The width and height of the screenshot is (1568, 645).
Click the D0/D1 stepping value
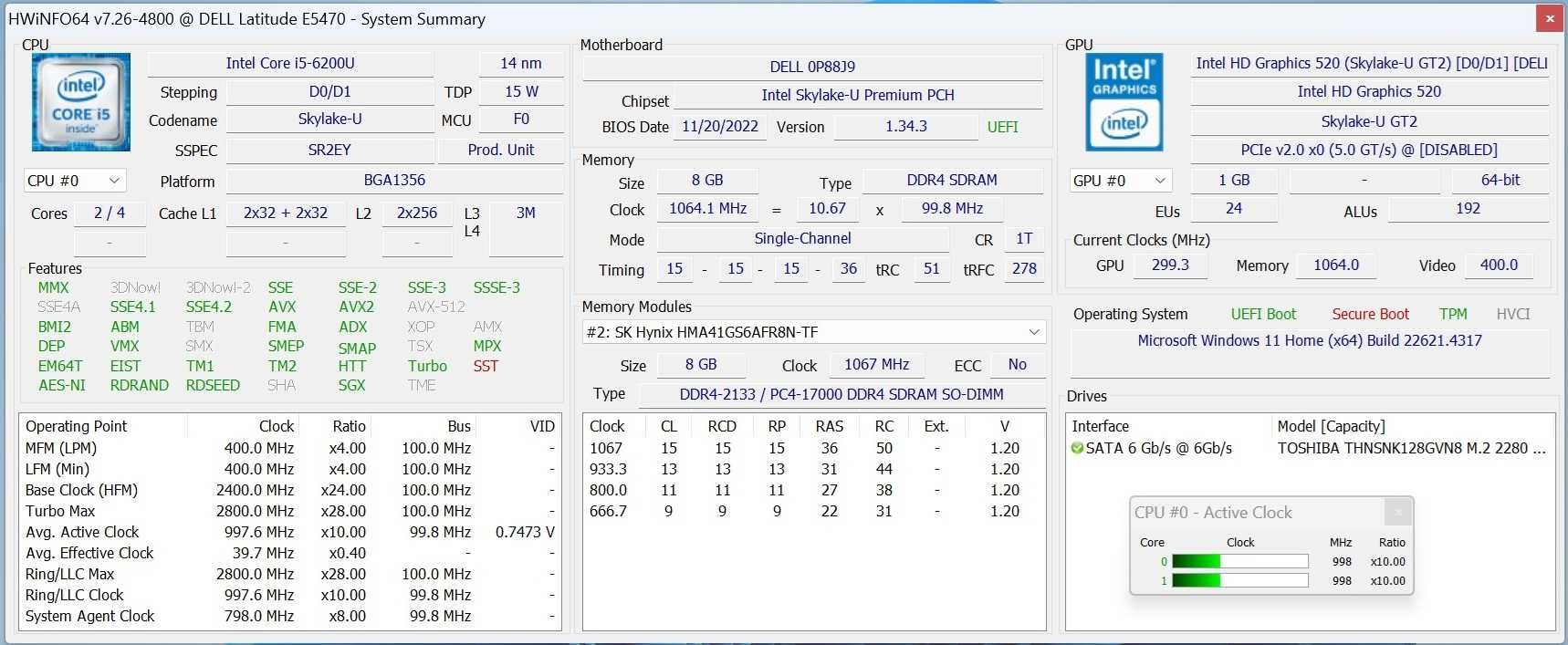coord(329,92)
